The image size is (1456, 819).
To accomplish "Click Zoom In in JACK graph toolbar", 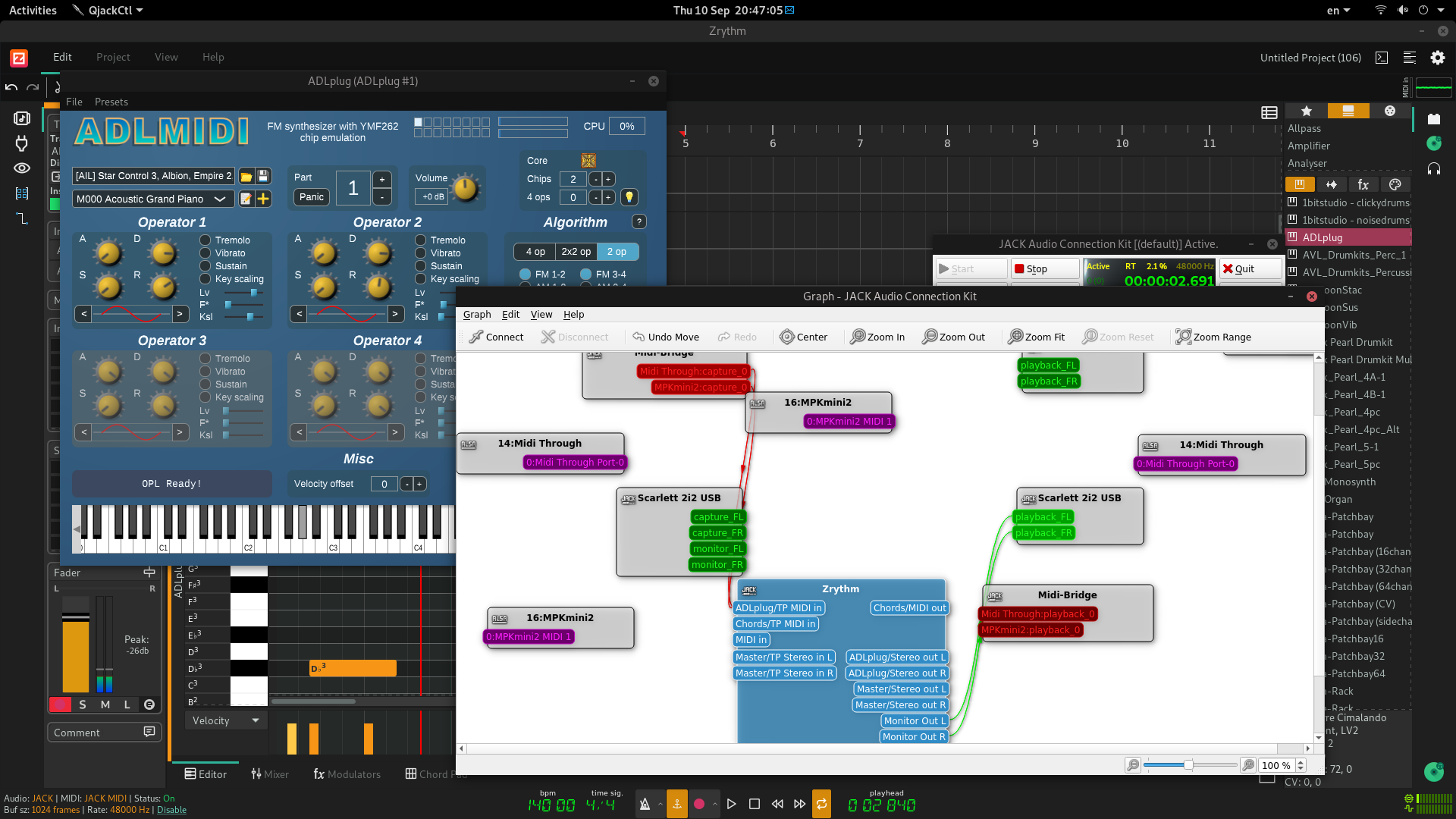I will [x=877, y=337].
